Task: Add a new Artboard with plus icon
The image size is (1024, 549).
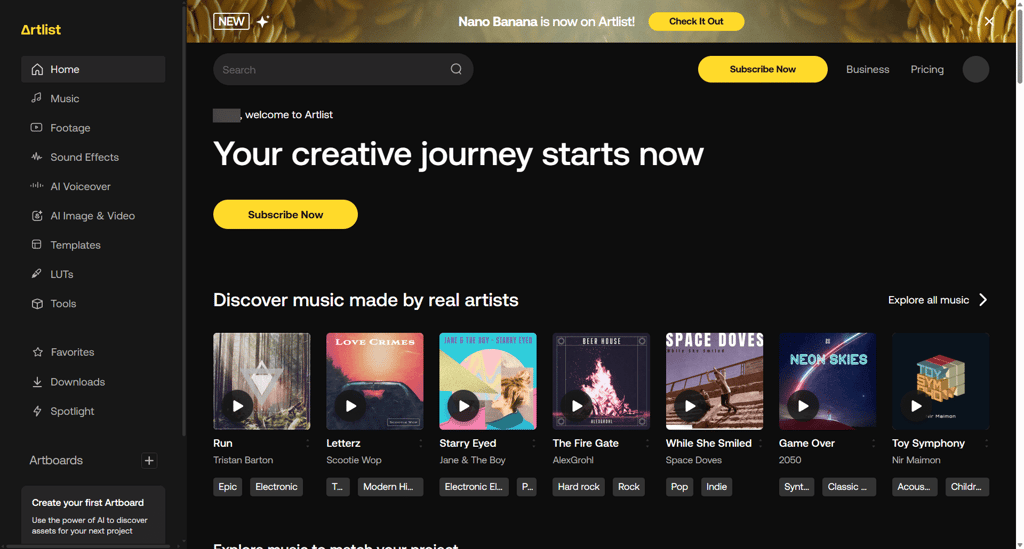Action: tap(149, 461)
